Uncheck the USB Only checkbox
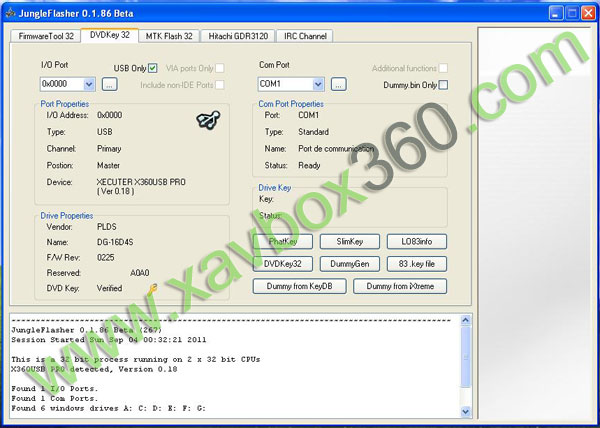This screenshot has height=428, width=600. (x=152, y=68)
